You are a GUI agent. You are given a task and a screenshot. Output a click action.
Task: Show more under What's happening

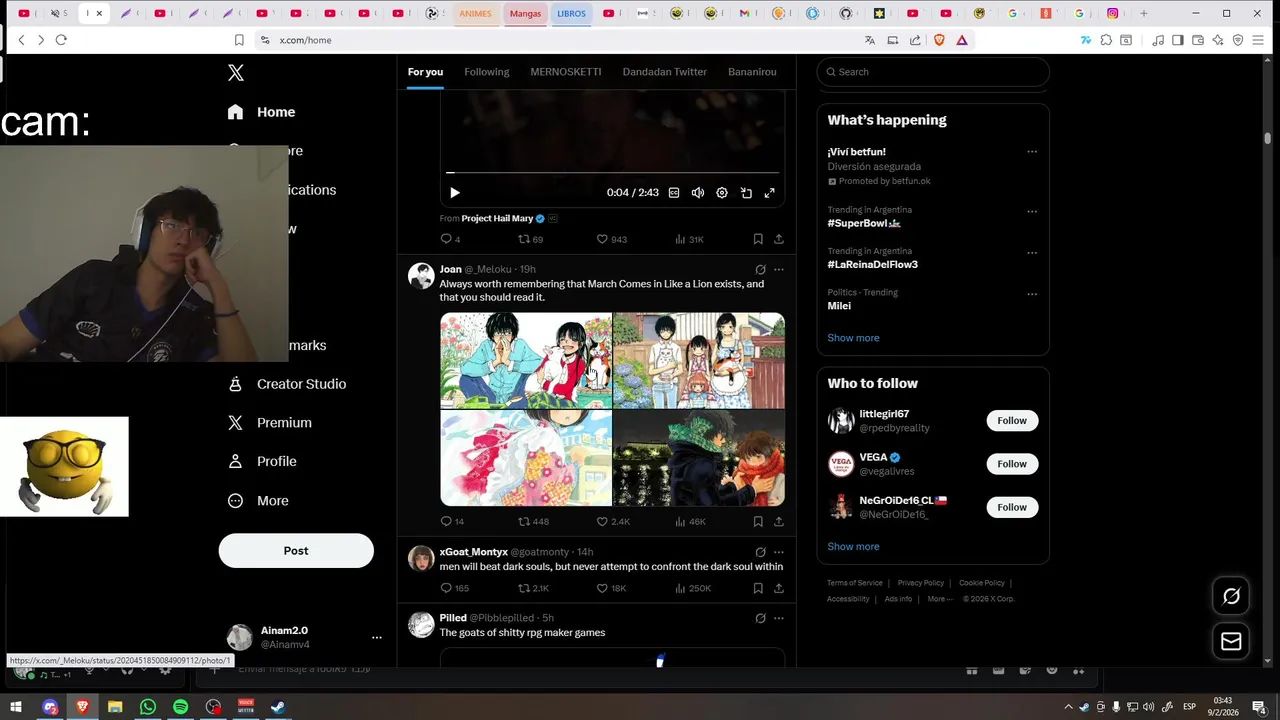click(853, 338)
